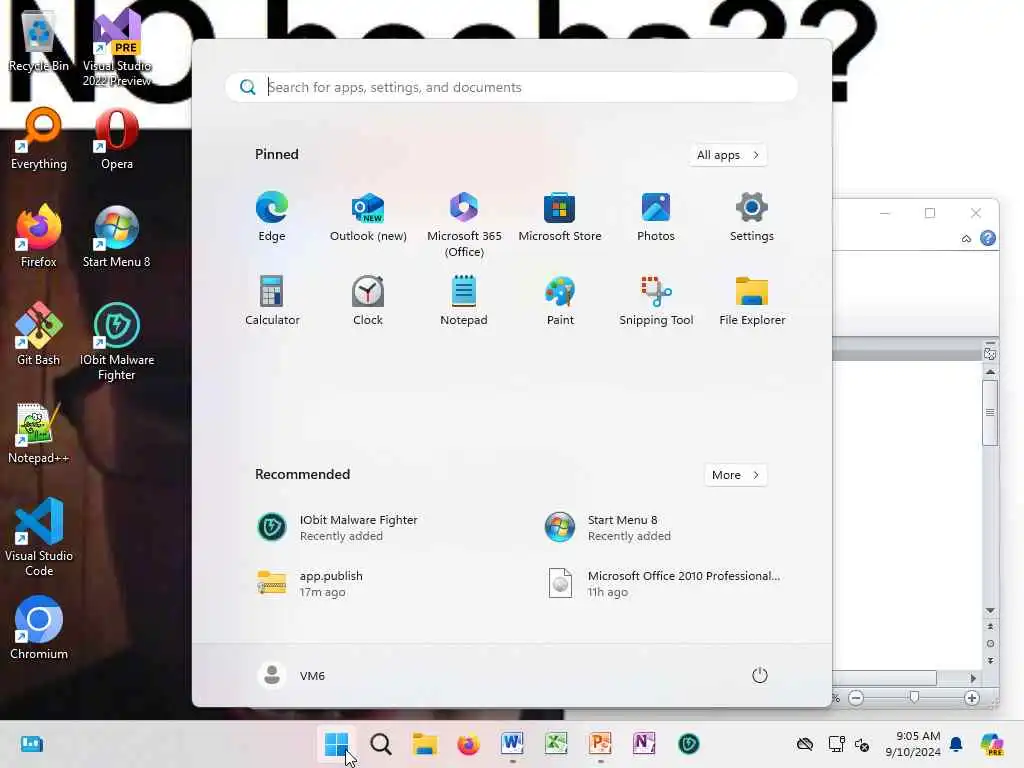Launch Paint from pinned apps
Screen dimensions: 1024x768
(560, 301)
